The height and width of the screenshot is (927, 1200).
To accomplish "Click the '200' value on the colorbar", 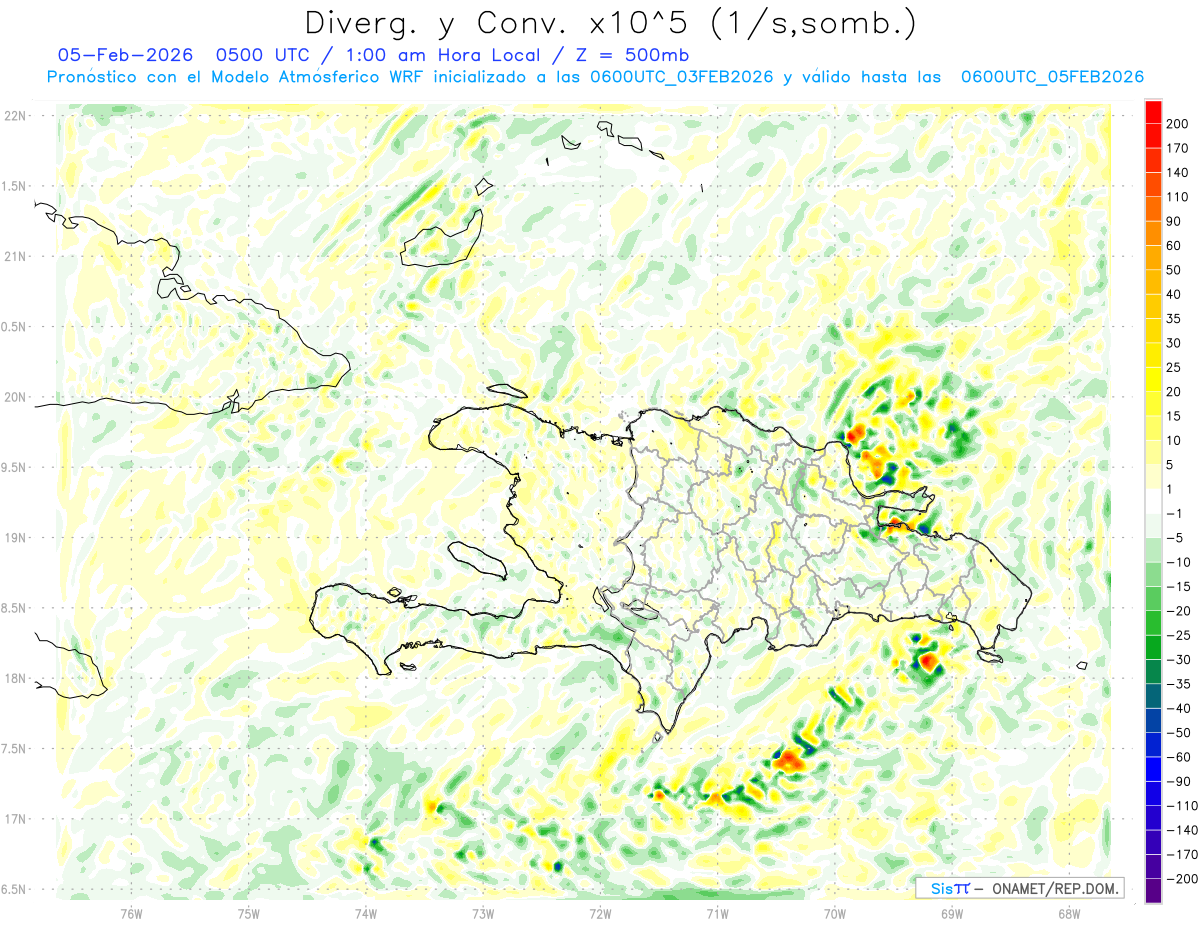I will (1176, 124).
